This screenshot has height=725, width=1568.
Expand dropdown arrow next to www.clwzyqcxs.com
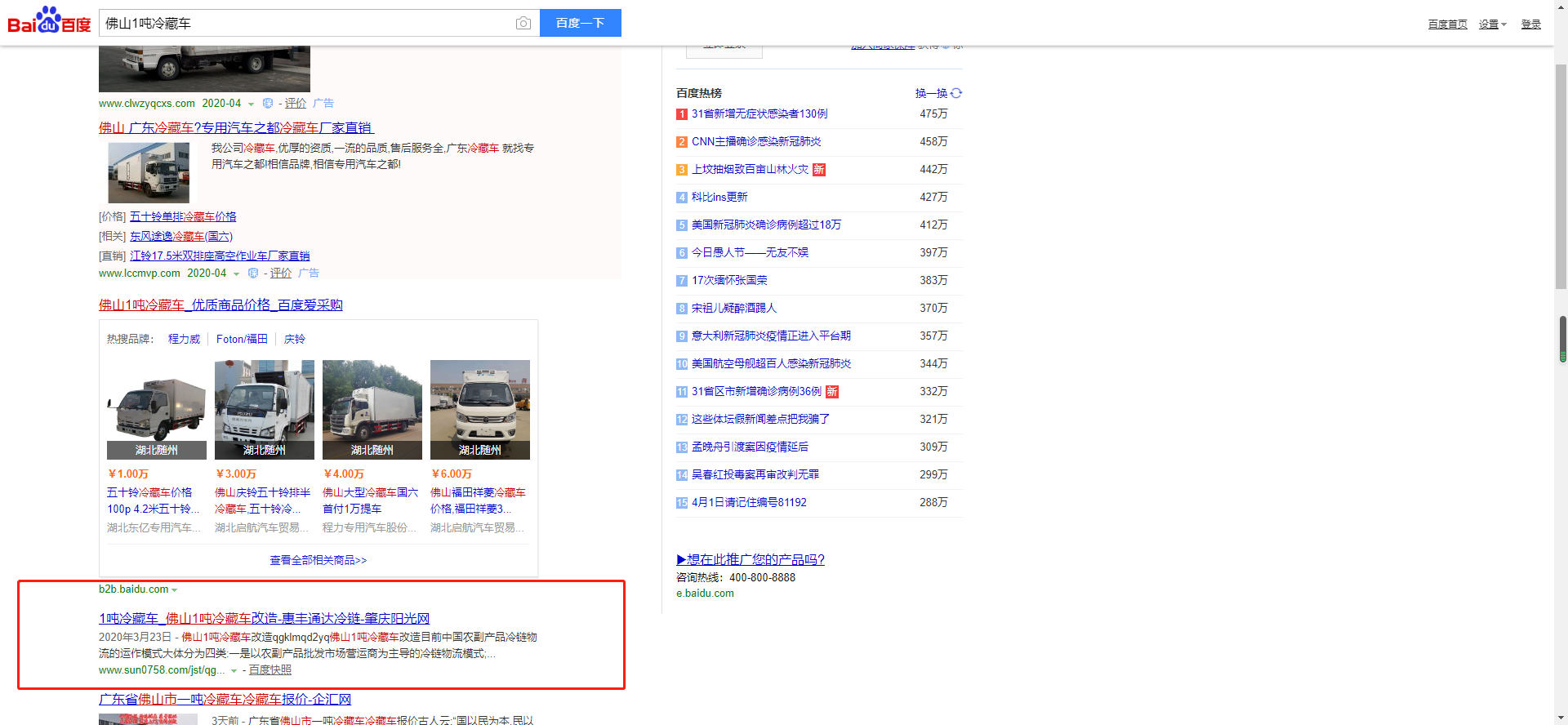click(x=251, y=105)
